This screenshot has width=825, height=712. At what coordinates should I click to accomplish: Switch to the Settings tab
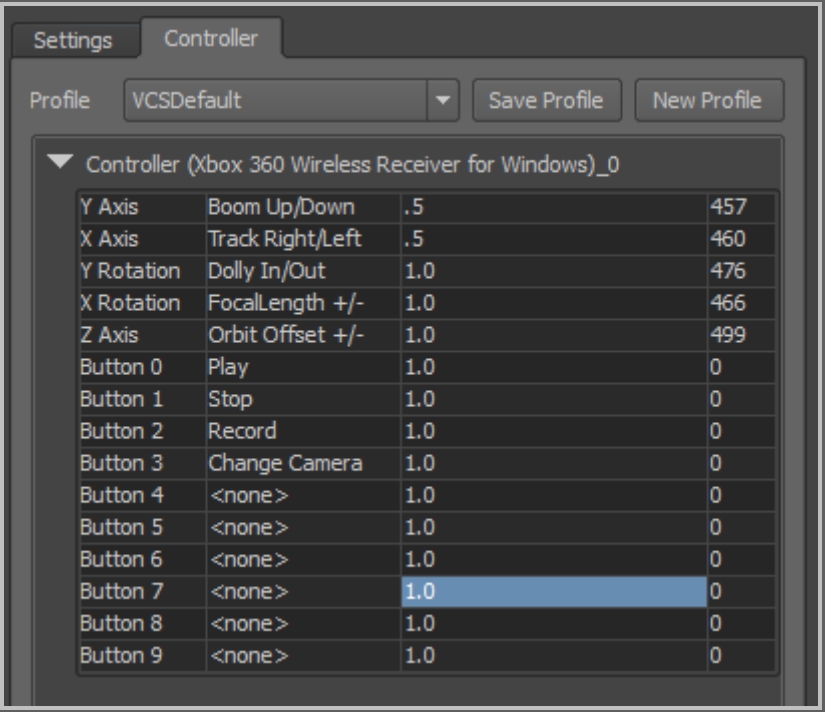(x=72, y=41)
